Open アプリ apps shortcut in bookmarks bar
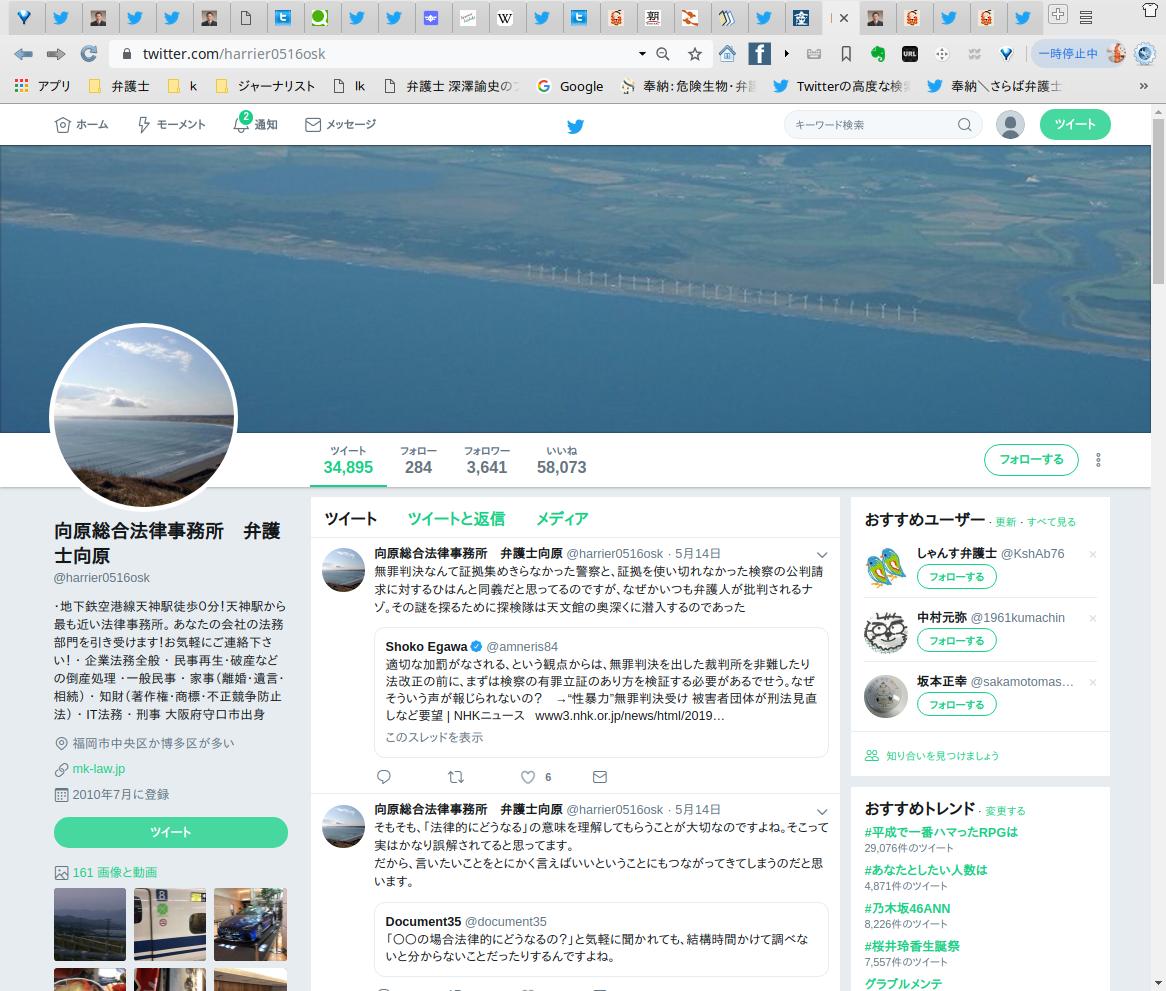The width and height of the screenshot is (1166, 991). [43, 86]
